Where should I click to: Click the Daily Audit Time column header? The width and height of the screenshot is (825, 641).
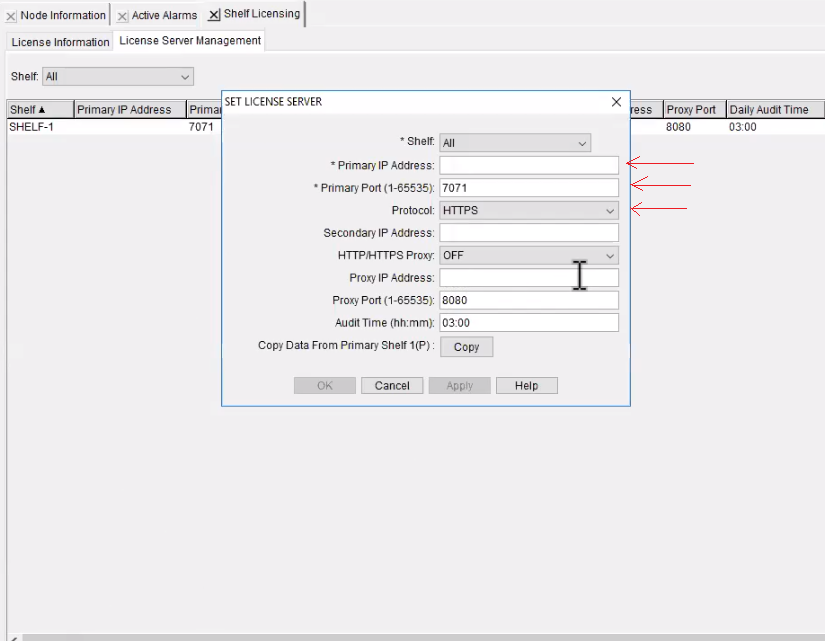(775, 109)
